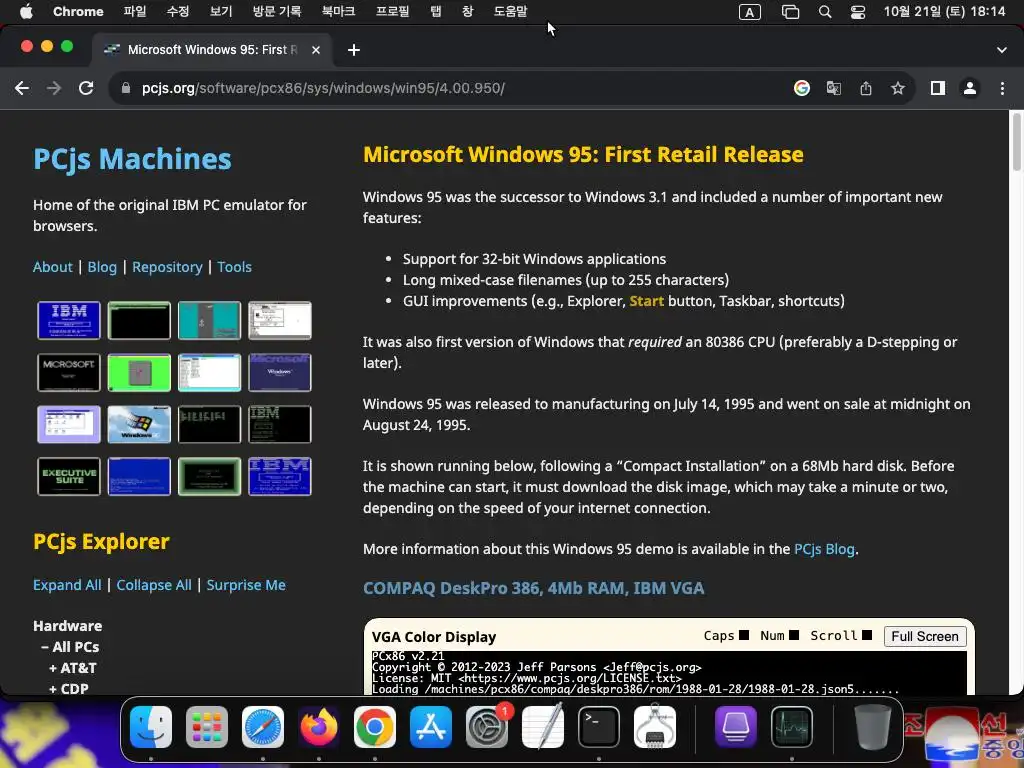Open the 북마크 menu

(x=338, y=11)
